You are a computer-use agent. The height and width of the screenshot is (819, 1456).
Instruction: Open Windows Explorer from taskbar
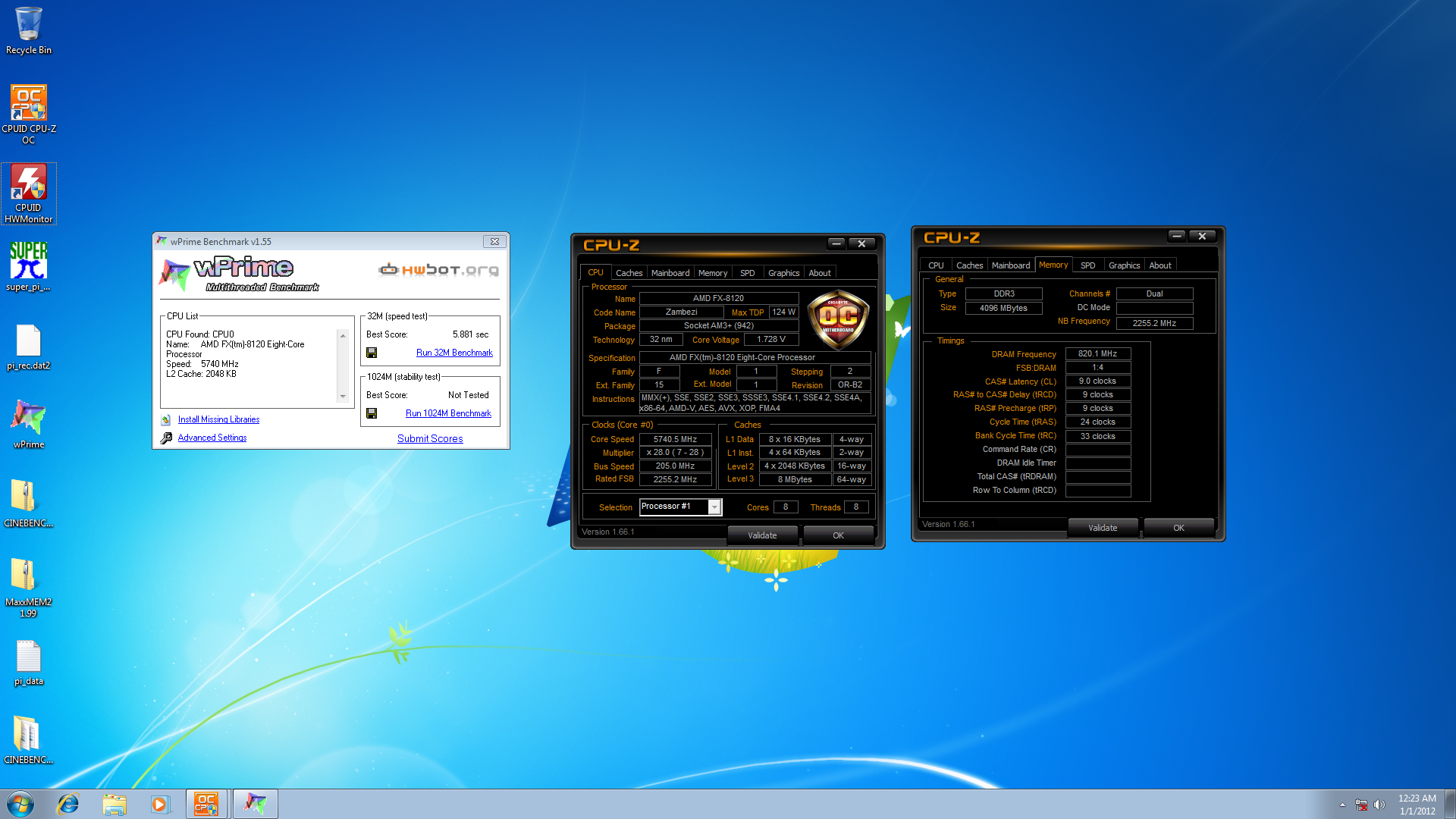(x=115, y=804)
